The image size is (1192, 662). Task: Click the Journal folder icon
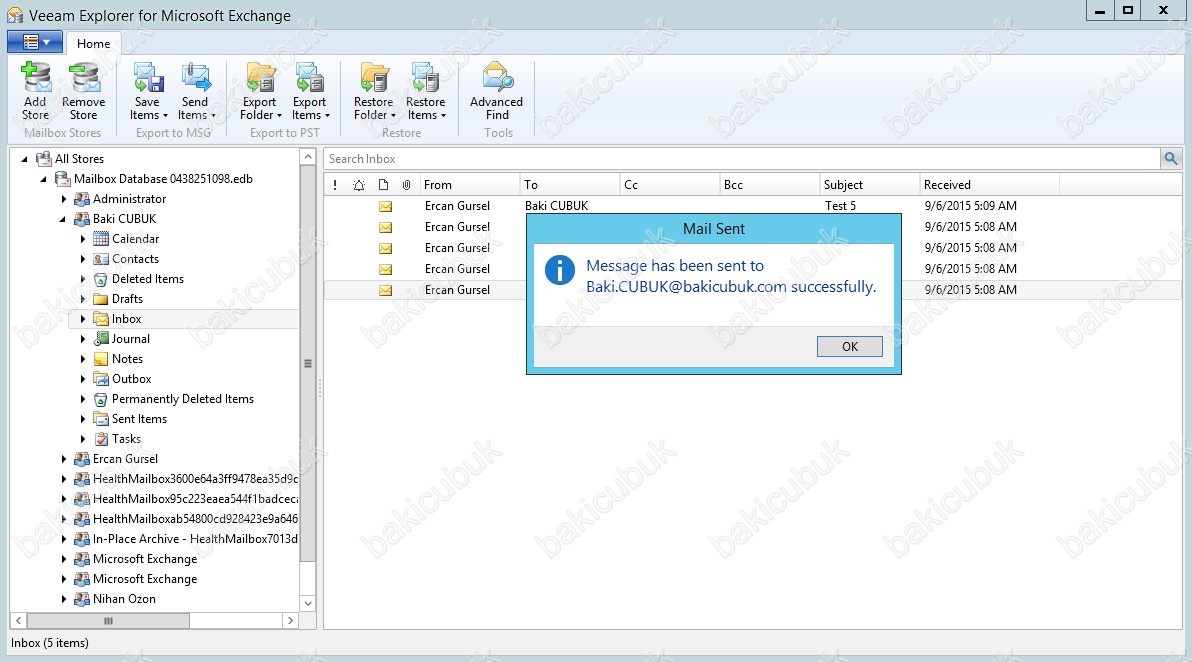point(100,339)
